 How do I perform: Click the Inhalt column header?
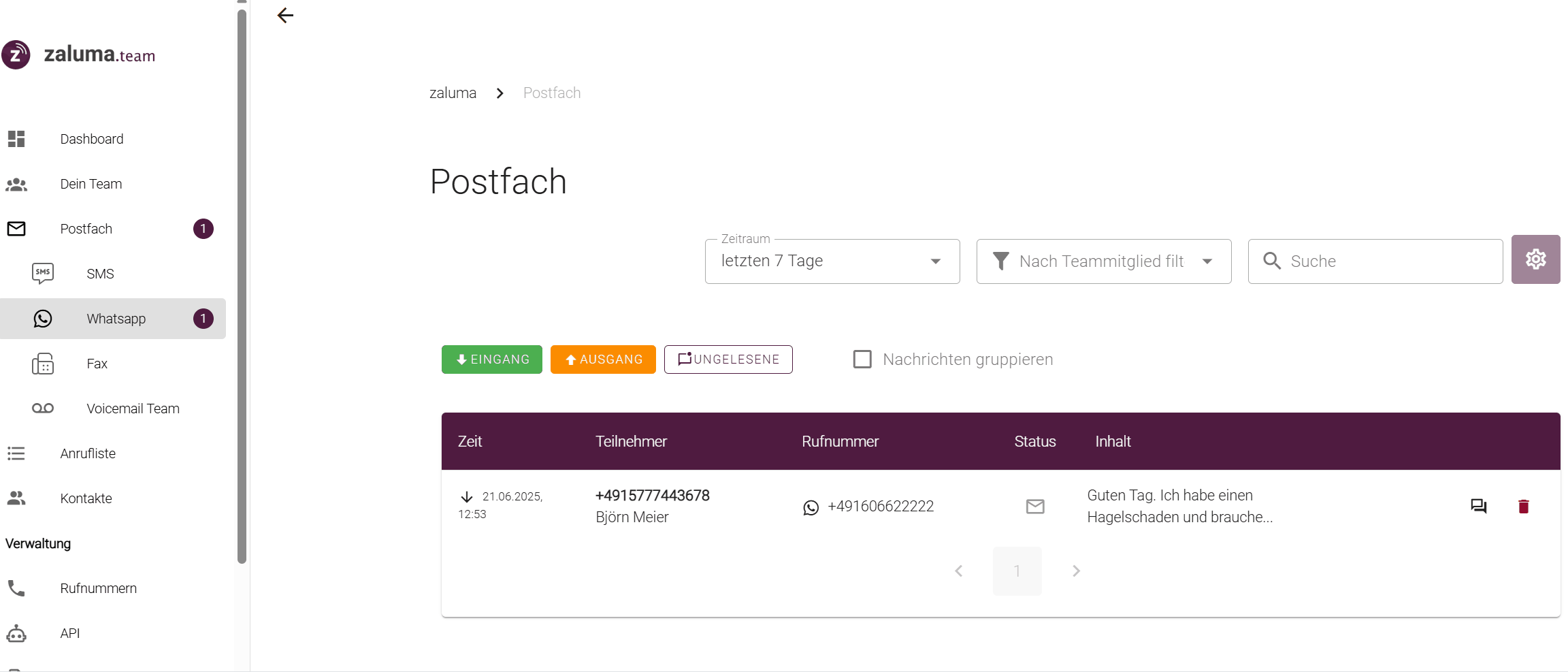tap(1113, 441)
